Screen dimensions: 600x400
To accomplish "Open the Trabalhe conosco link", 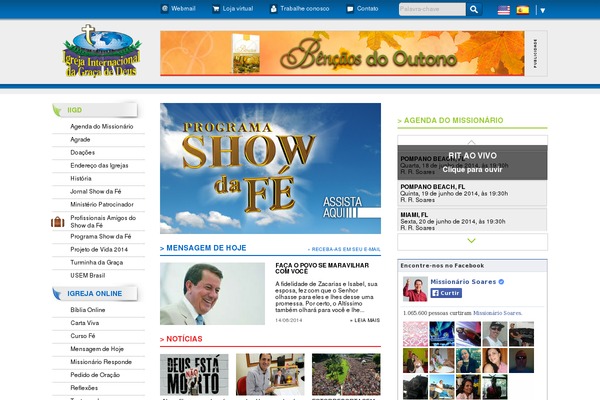I will coord(305,8).
